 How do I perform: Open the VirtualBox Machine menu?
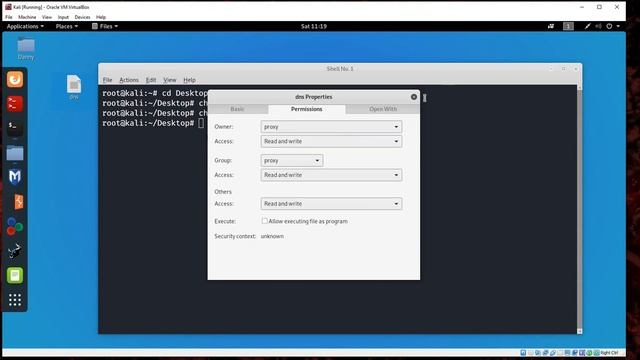coord(27,17)
